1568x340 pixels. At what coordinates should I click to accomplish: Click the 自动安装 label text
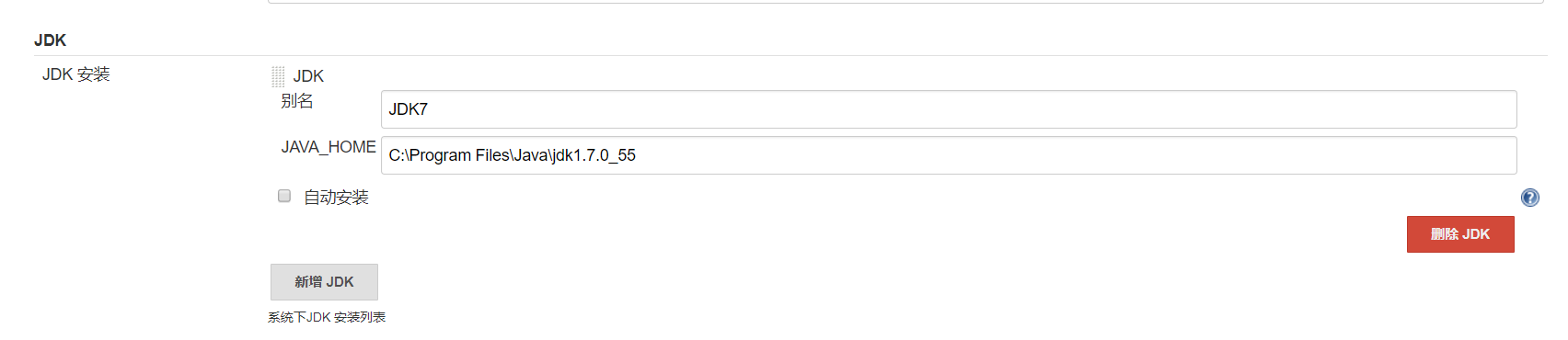336,198
